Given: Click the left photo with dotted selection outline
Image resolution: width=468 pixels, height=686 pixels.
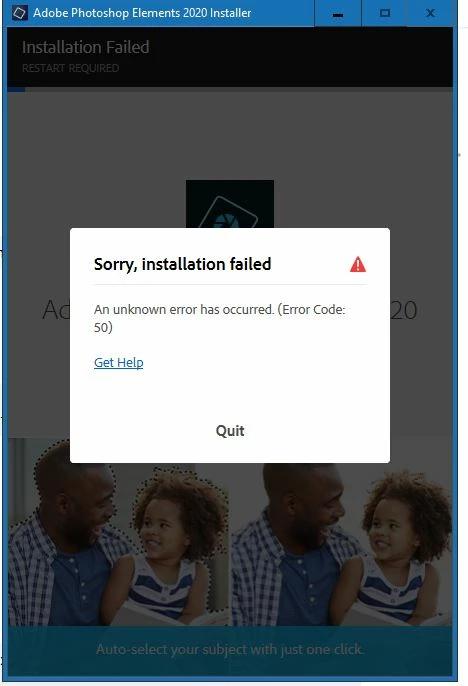Looking at the screenshot, I should tap(118, 532).
